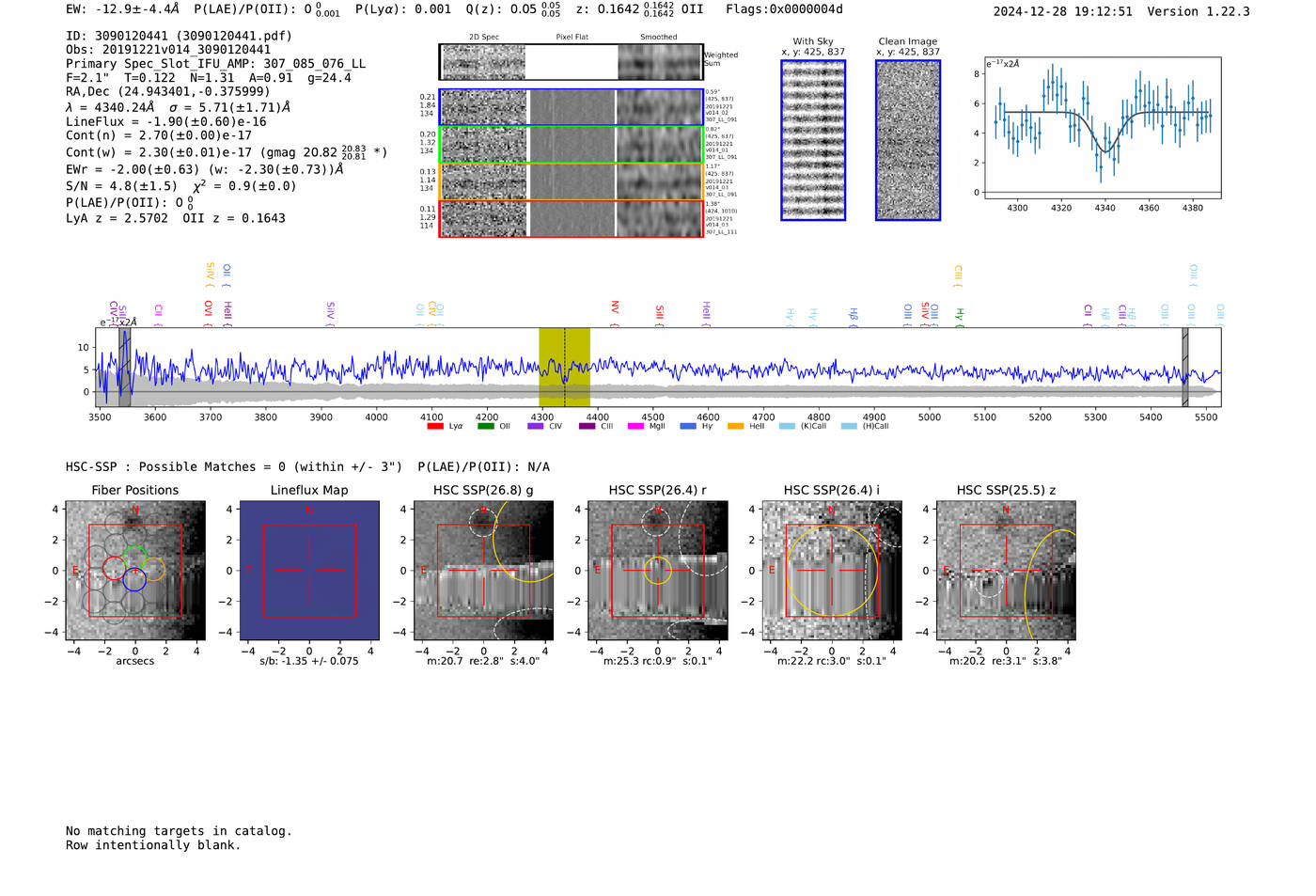This screenshot has height=896, width=1316.
Task: Click the Row intentionally blank text
Action: 153,845
